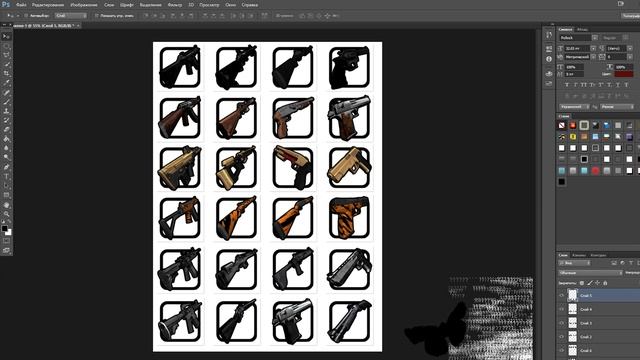Screen dimensions: 640x360
Task: Select the Path Selection tool
Action: 6,186
